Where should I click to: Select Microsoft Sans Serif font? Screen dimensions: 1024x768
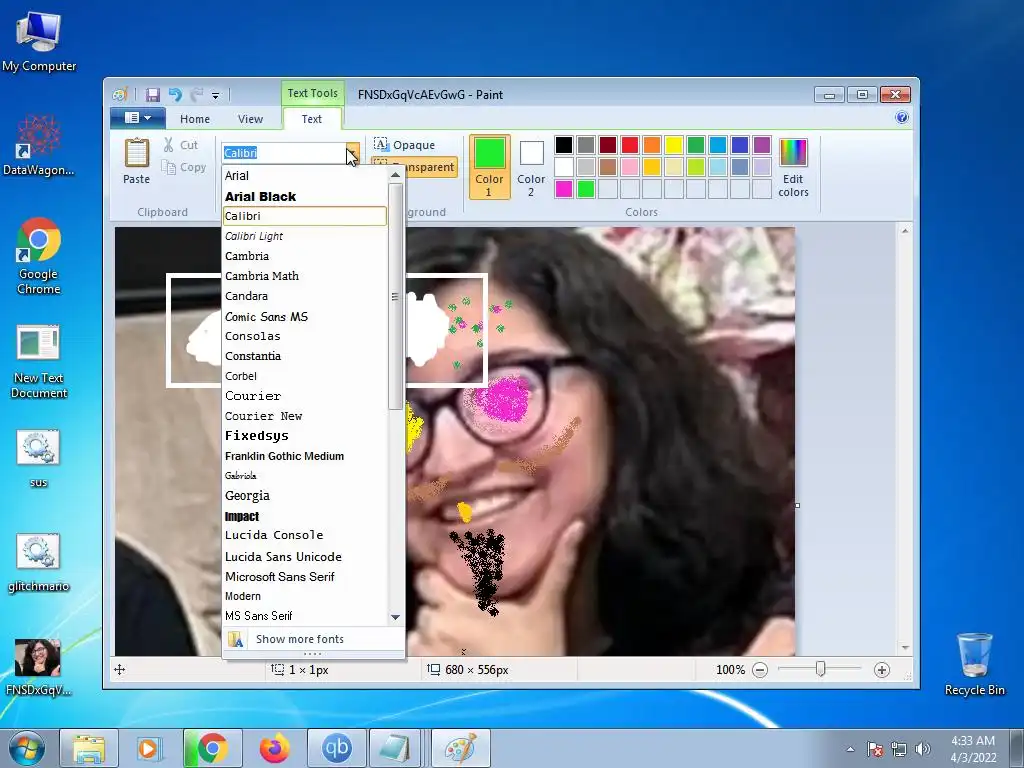point(305,576)
